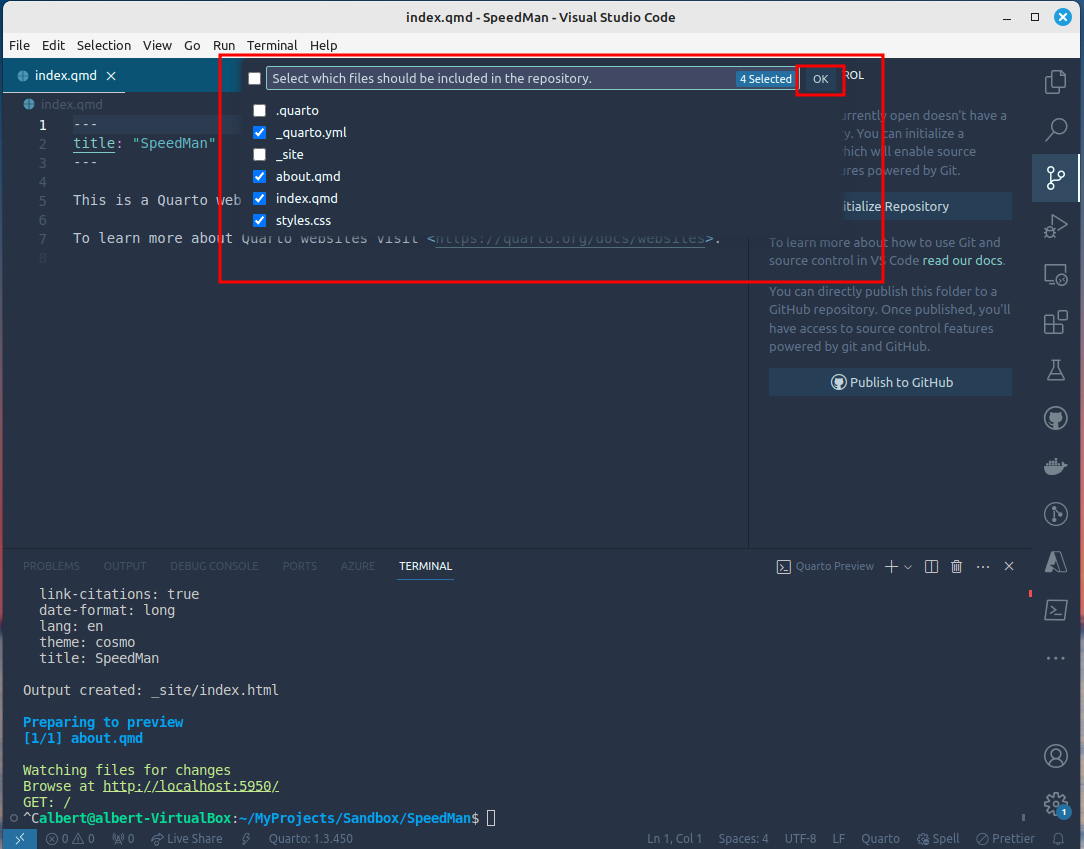Open the Explorer view in activity bar
The width and height of the screenshot is (1084, 849).
[1056, 82]
